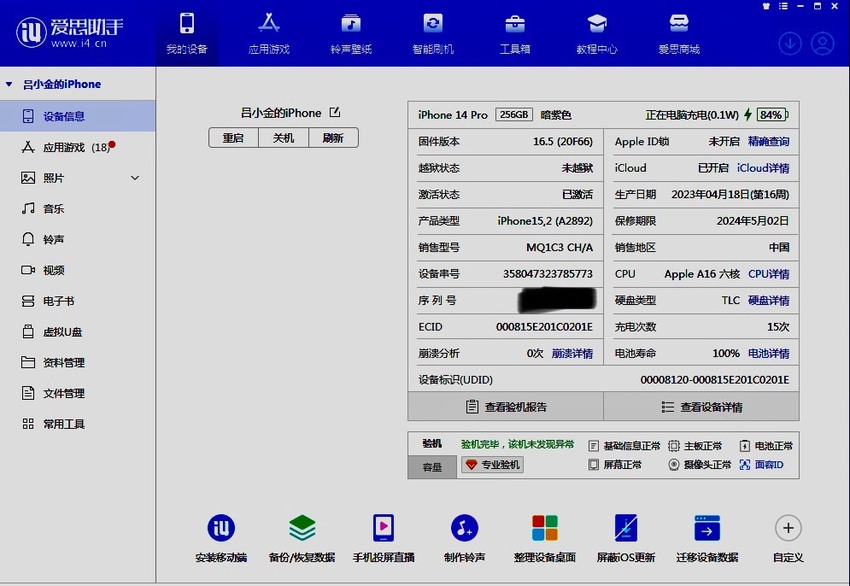Edit the device name icon
The image size is (850, 586).
pos(335,112)
